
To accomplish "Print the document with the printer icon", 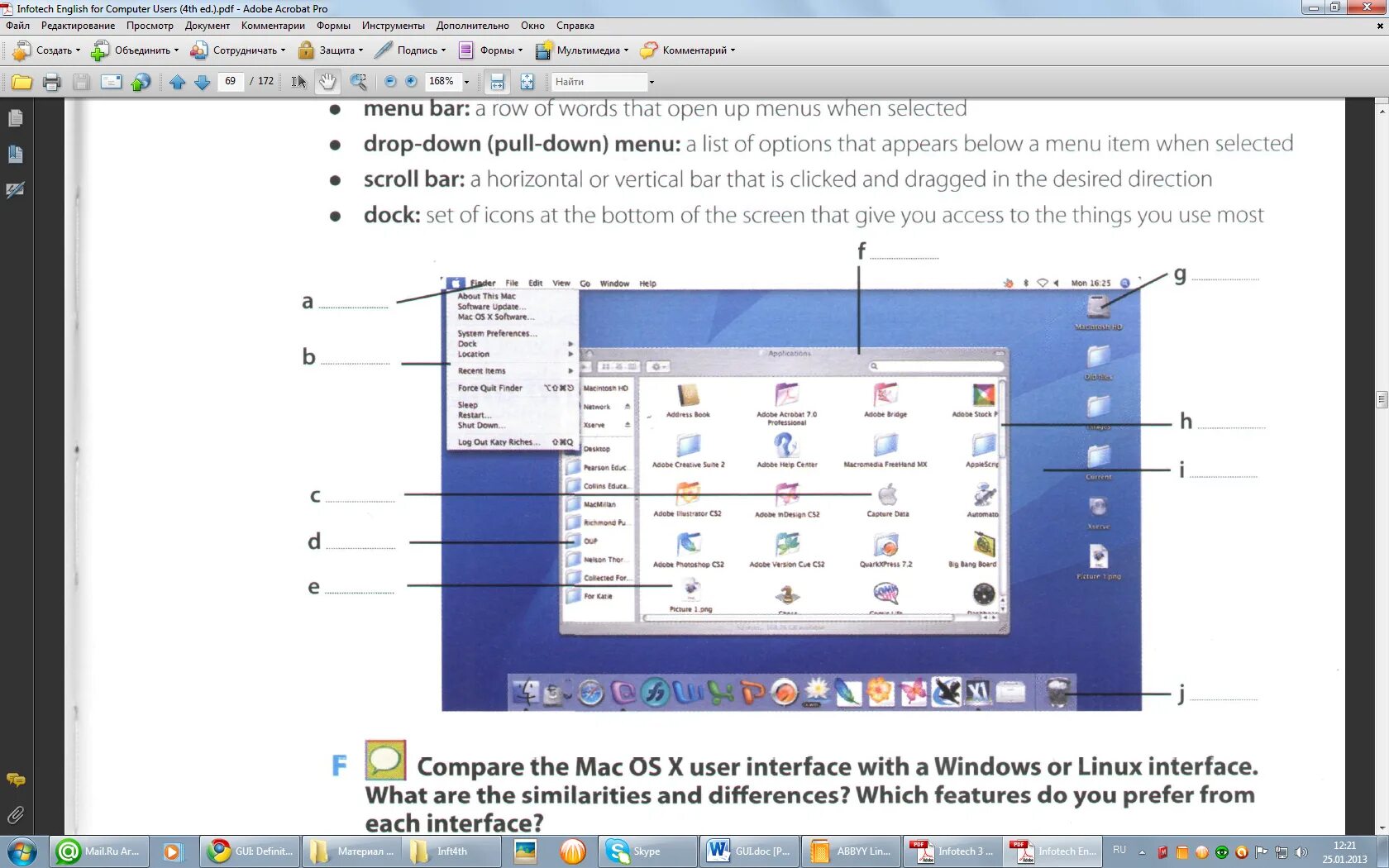I will coord(51,82).
